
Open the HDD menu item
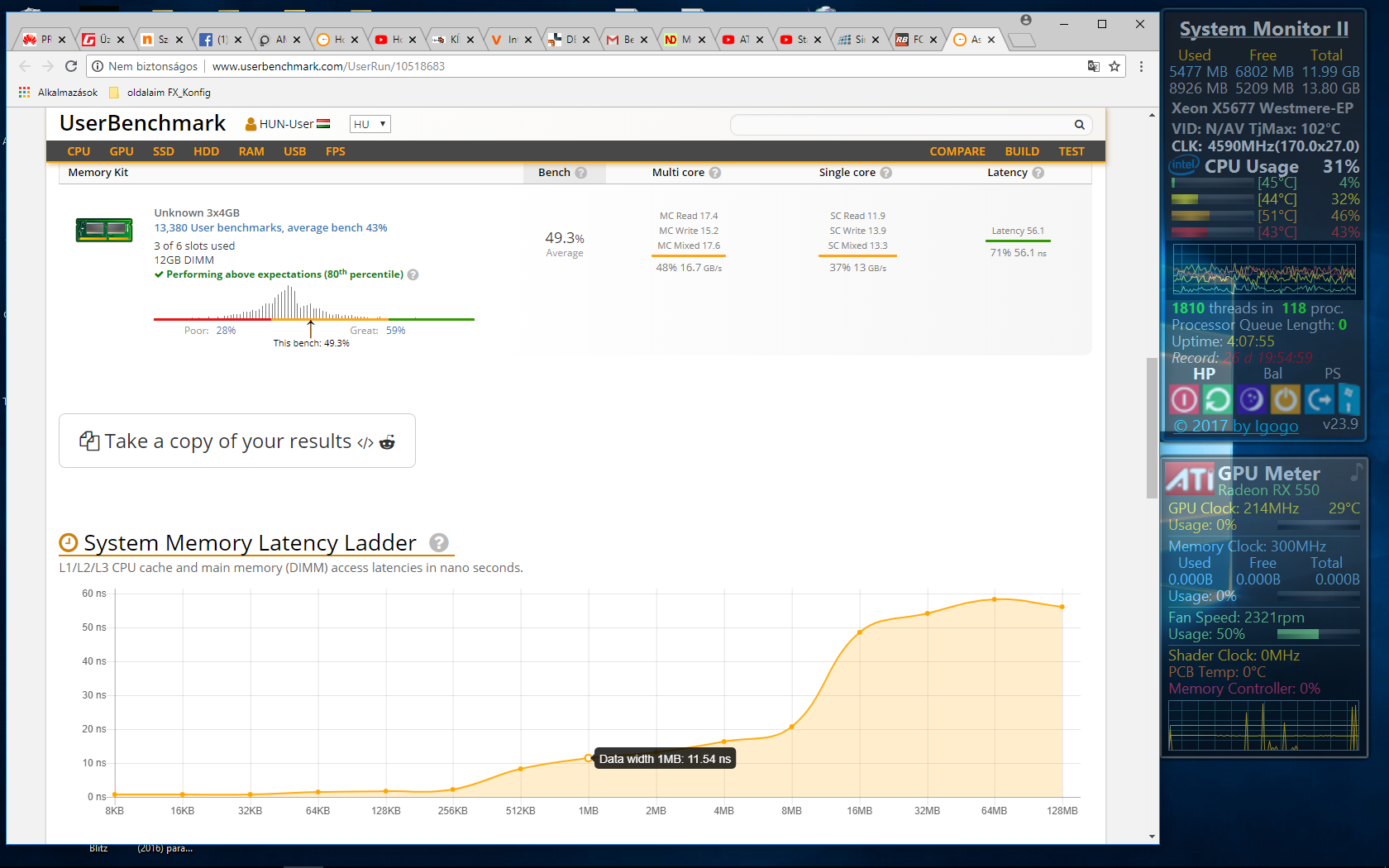point(207,151)
